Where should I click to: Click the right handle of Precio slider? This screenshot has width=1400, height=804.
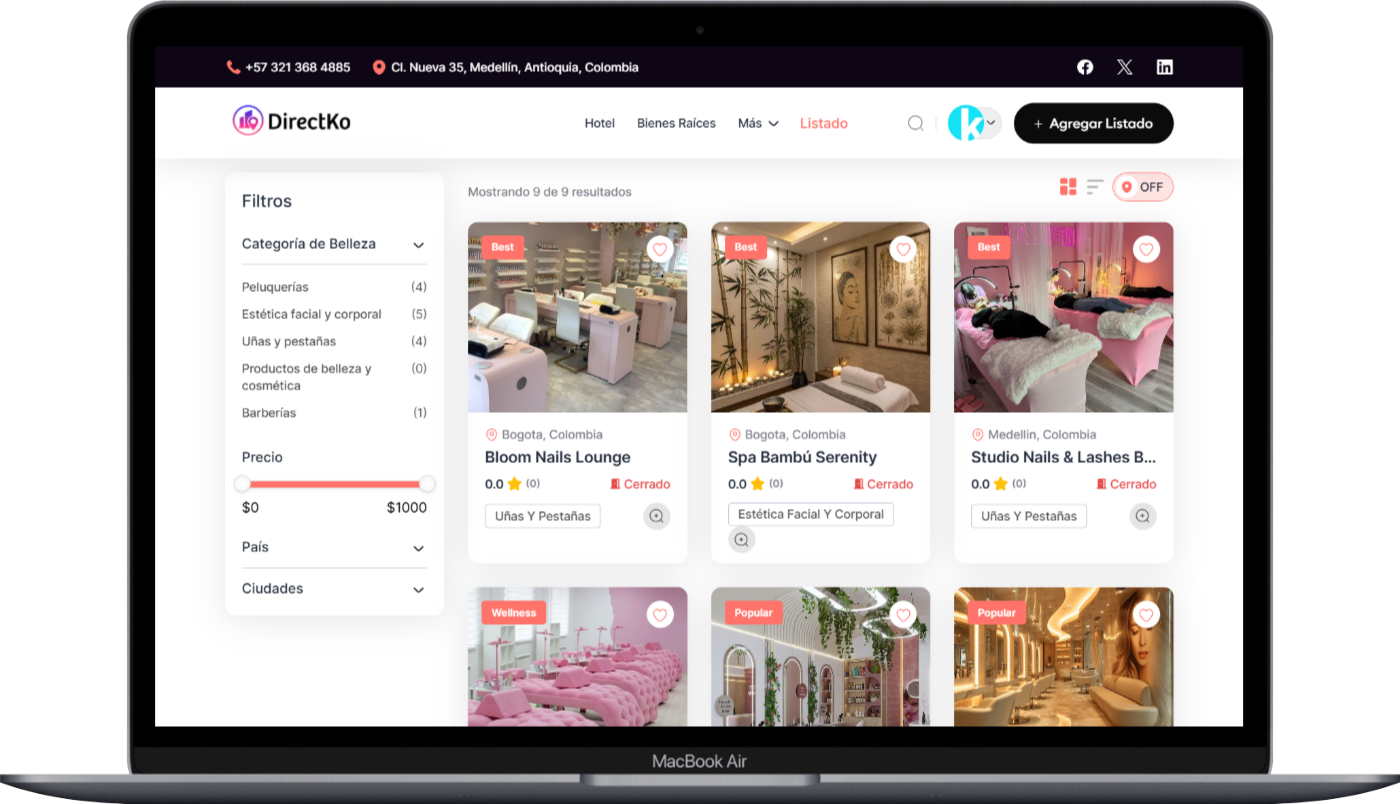[427, 484]
